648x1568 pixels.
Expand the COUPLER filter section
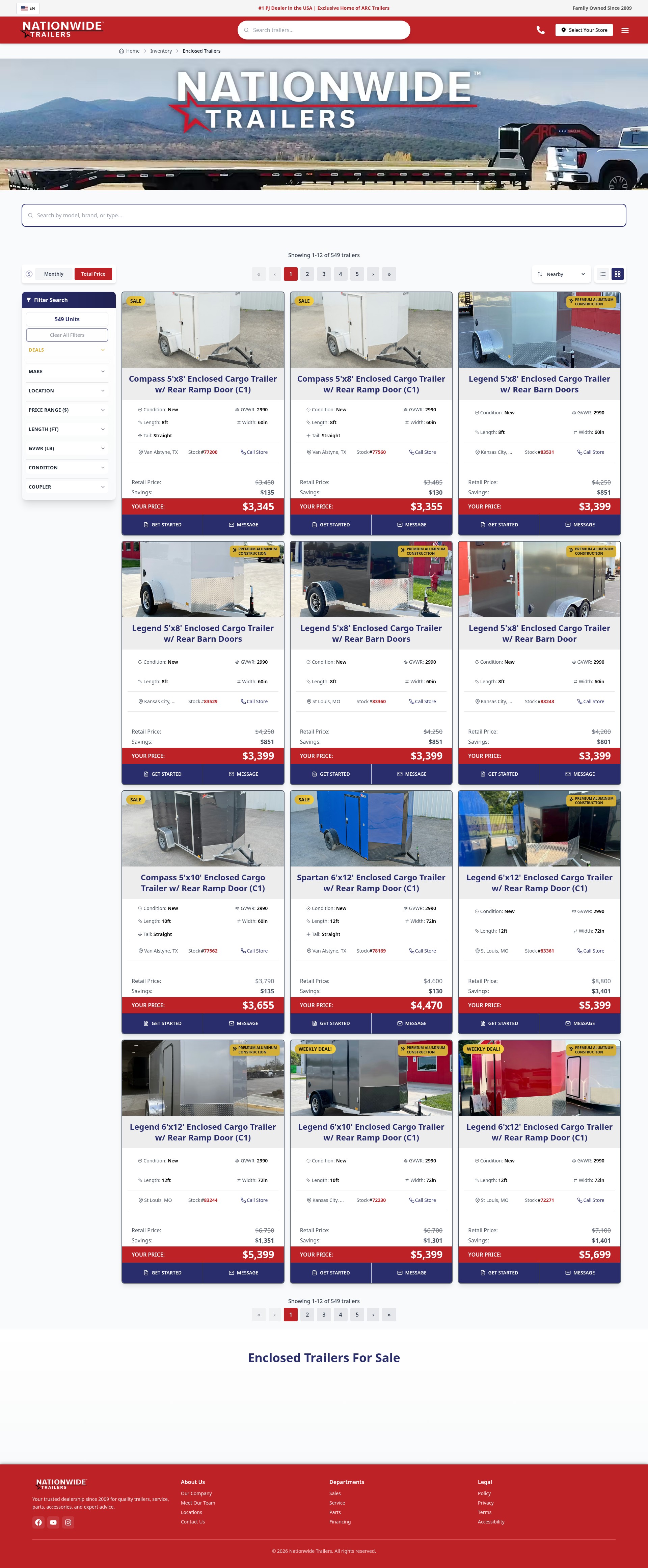tap(67, 487)
